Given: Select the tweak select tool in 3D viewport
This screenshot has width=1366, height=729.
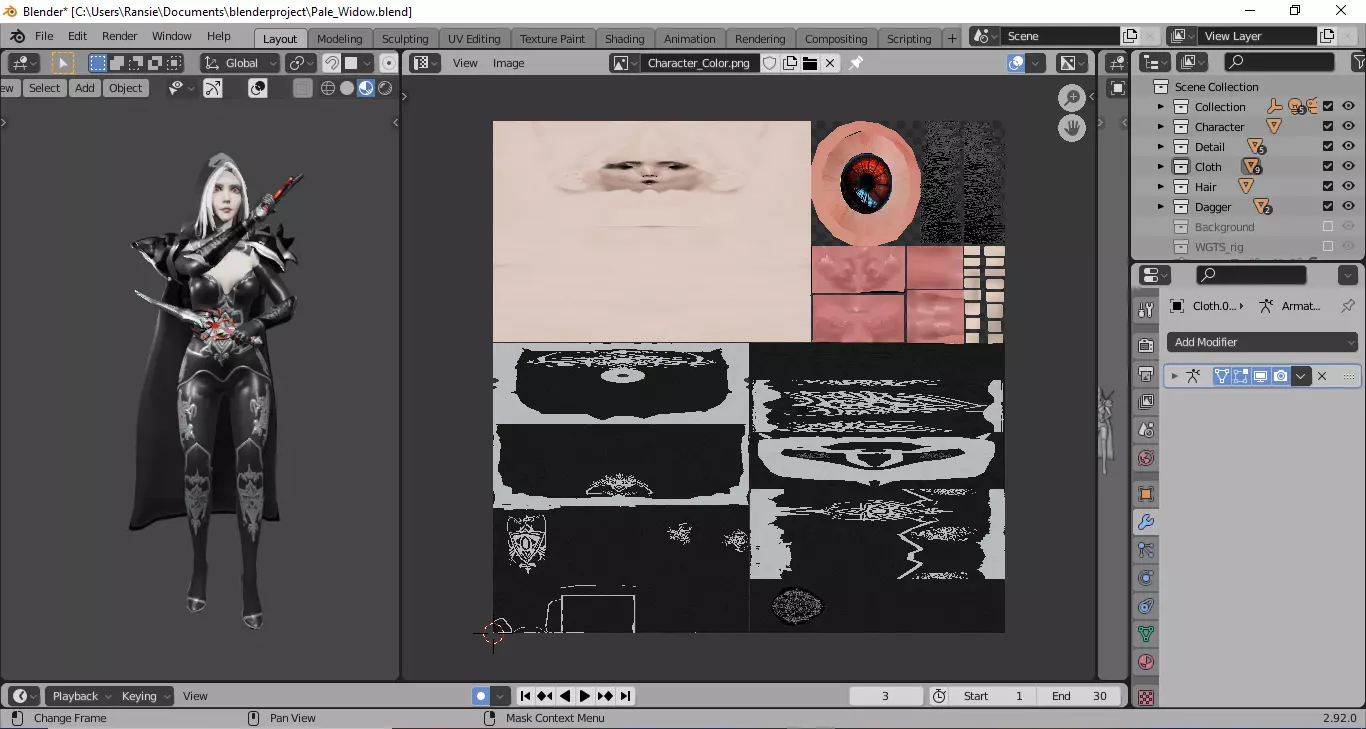Looking at the screenshot, I should (x=63, y=63).
